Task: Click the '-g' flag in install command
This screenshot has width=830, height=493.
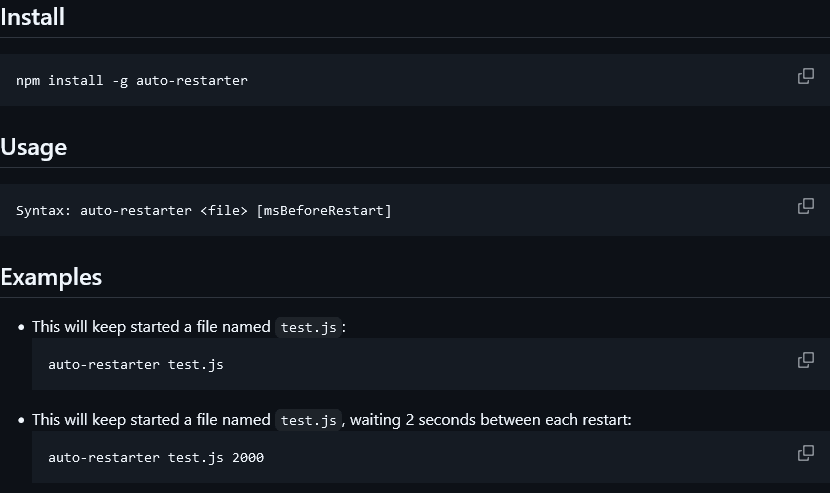Action: [x=120, y=80]
